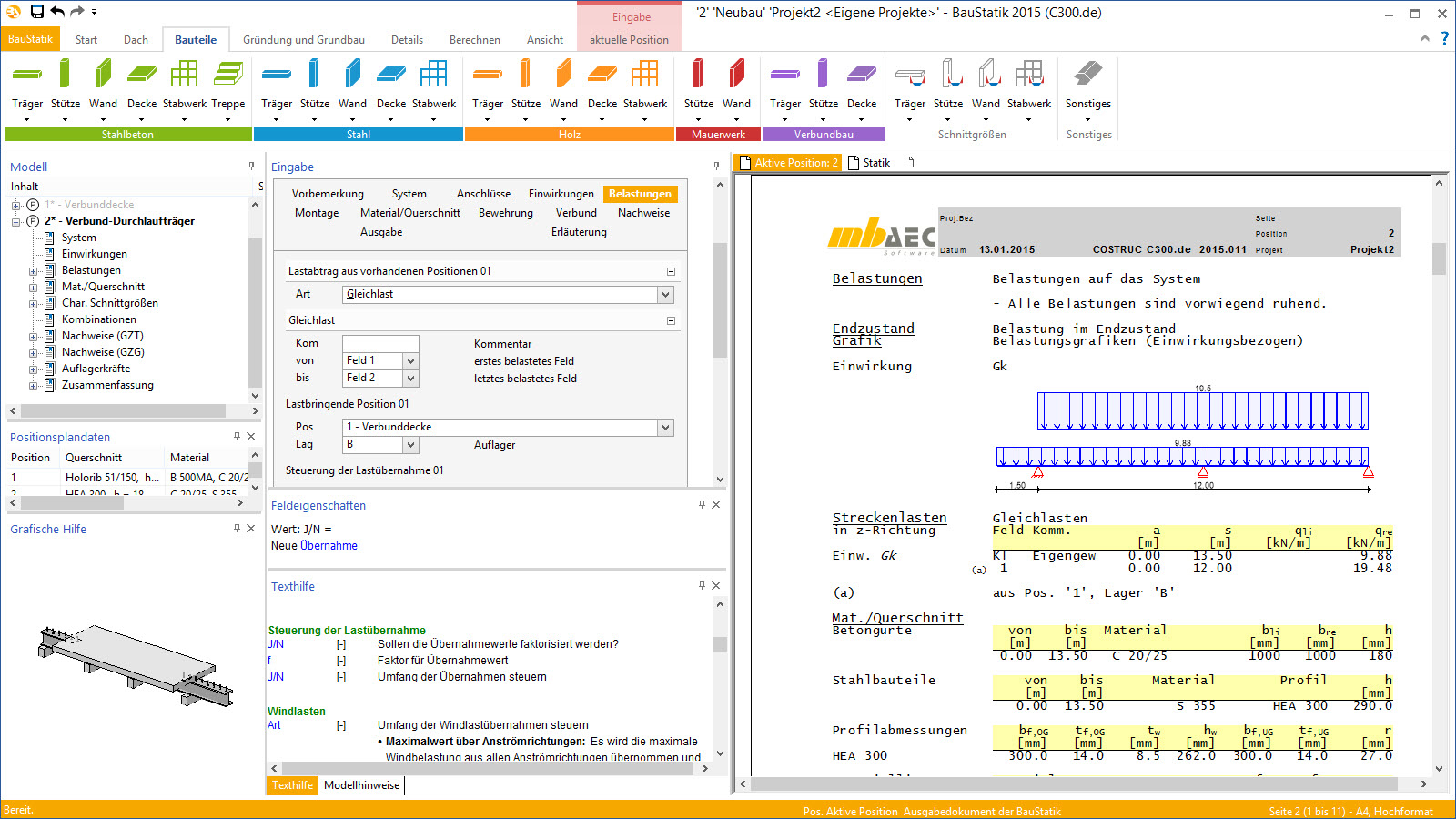Close the Grafische Hilfe panel
The height and width of the screenshot is (819, 1456).
tap(250, 528)
